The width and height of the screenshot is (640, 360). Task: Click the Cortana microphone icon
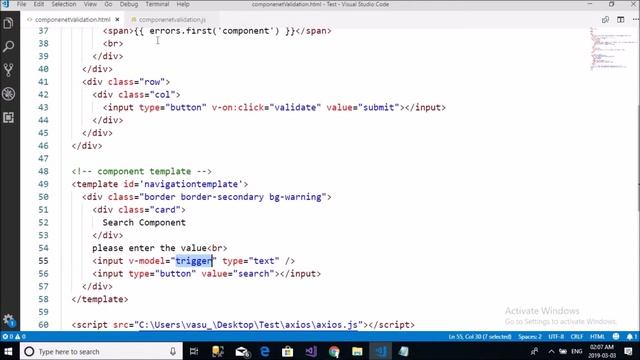[x=173, y=351]
